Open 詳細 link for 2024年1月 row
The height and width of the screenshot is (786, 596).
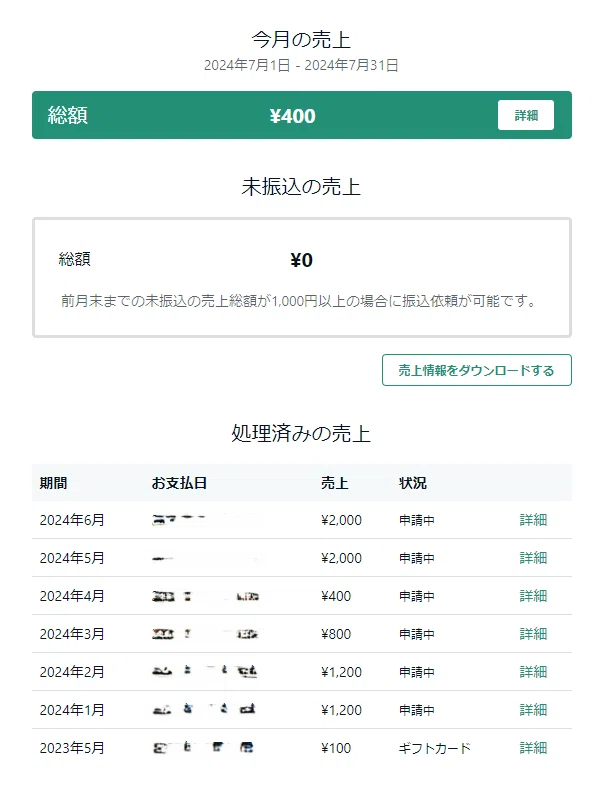click(x=533, y=710)
